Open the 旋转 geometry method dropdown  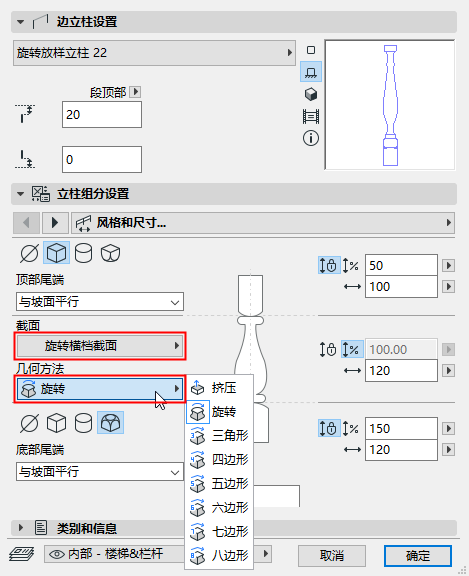[x=100, y=389]
